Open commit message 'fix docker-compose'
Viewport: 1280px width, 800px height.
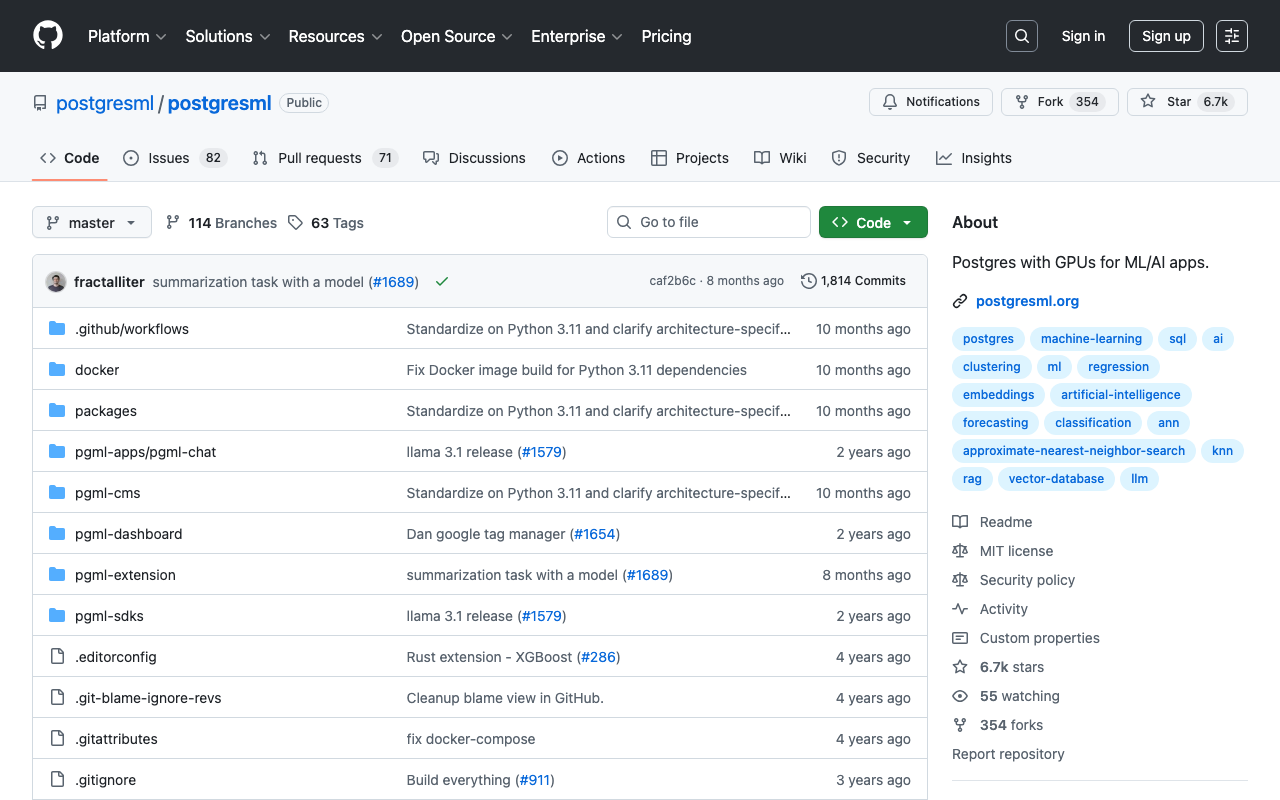pyautogui.click(x=471, y=739)
